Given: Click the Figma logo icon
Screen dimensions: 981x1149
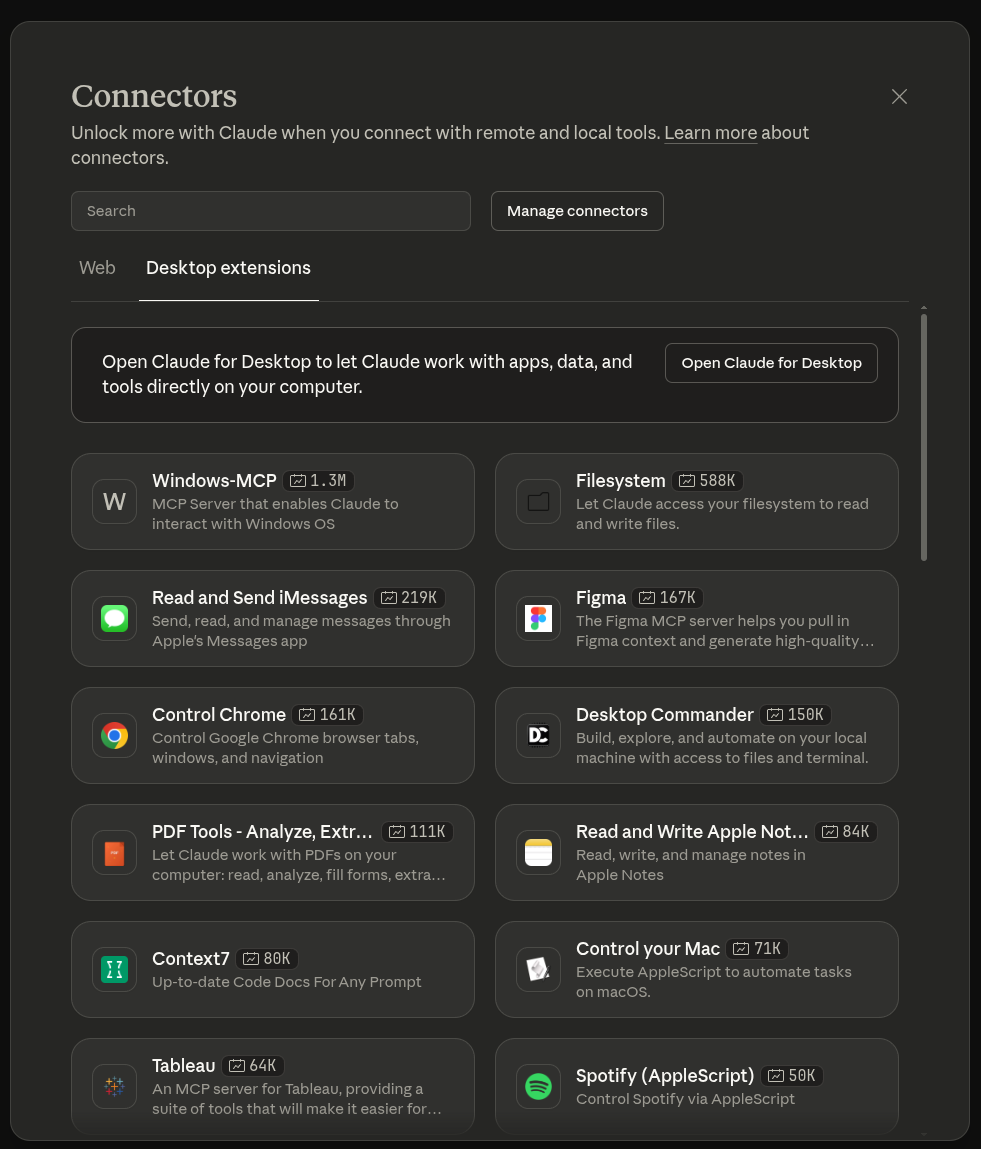Looking at the screenshot, I should (538, 619).
